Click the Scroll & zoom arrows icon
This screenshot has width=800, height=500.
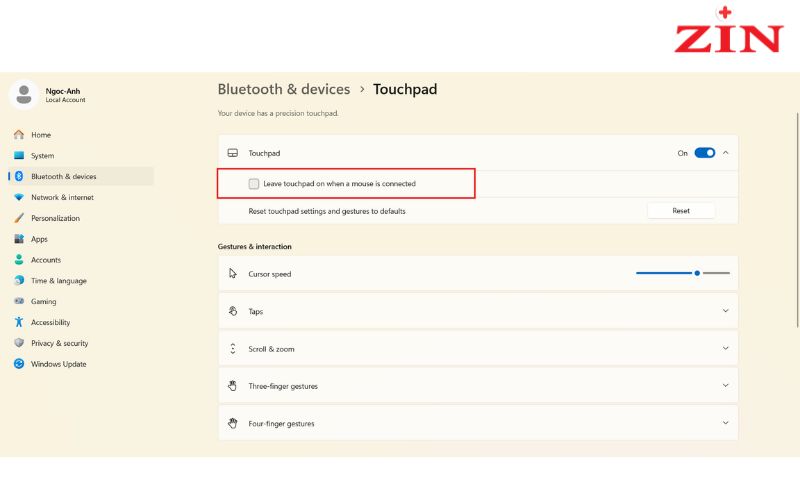233,348
